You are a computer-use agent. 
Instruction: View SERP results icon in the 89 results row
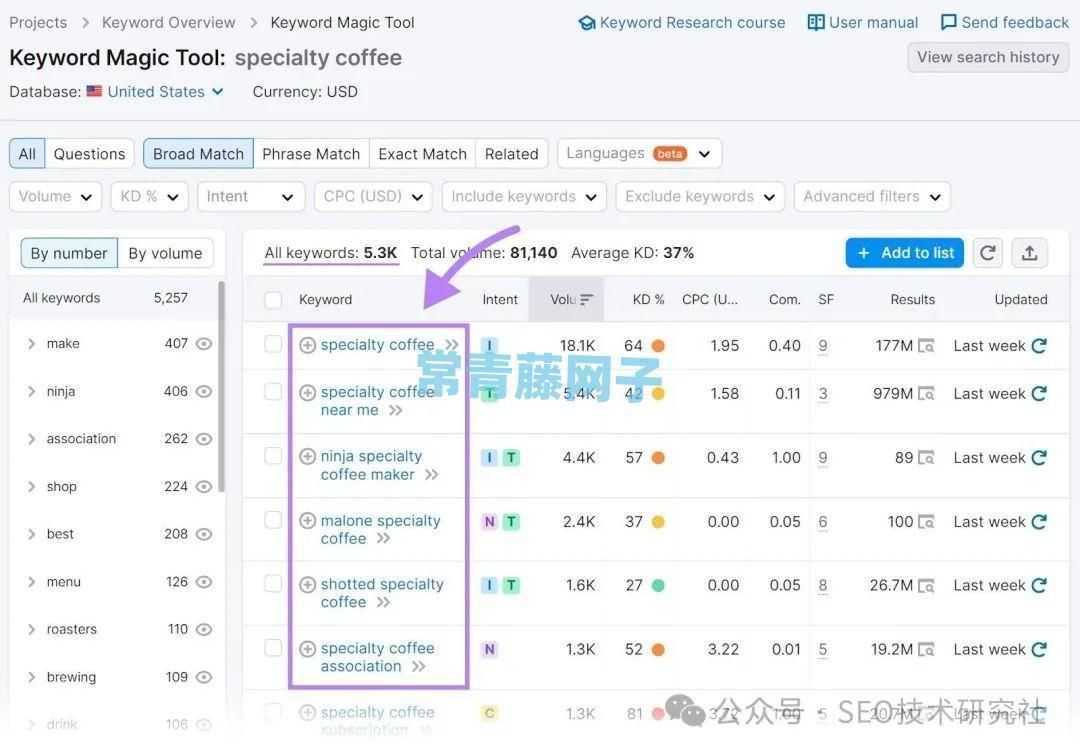(926, 458)
